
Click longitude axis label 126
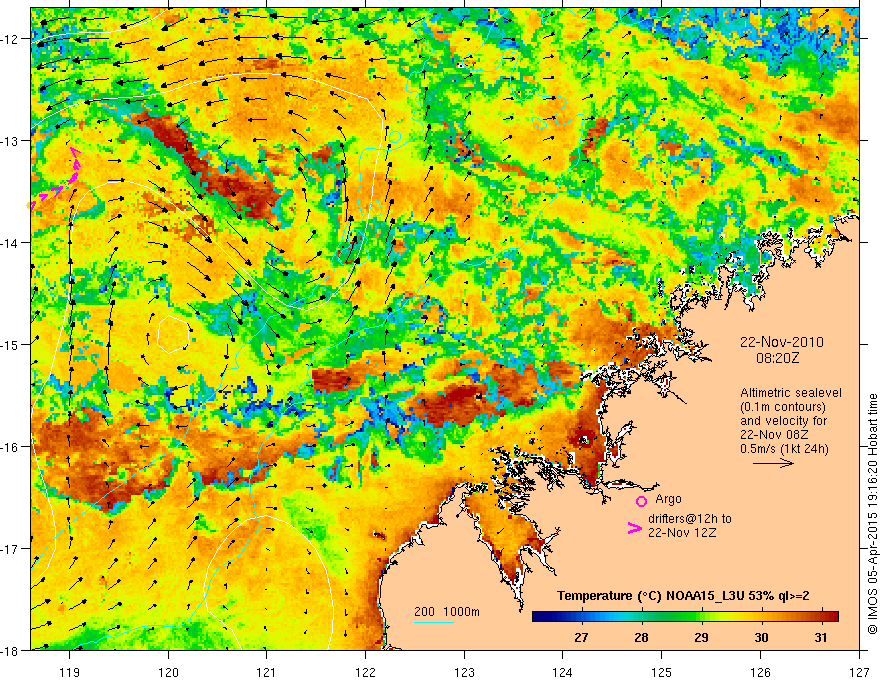[x=760, y=672]
